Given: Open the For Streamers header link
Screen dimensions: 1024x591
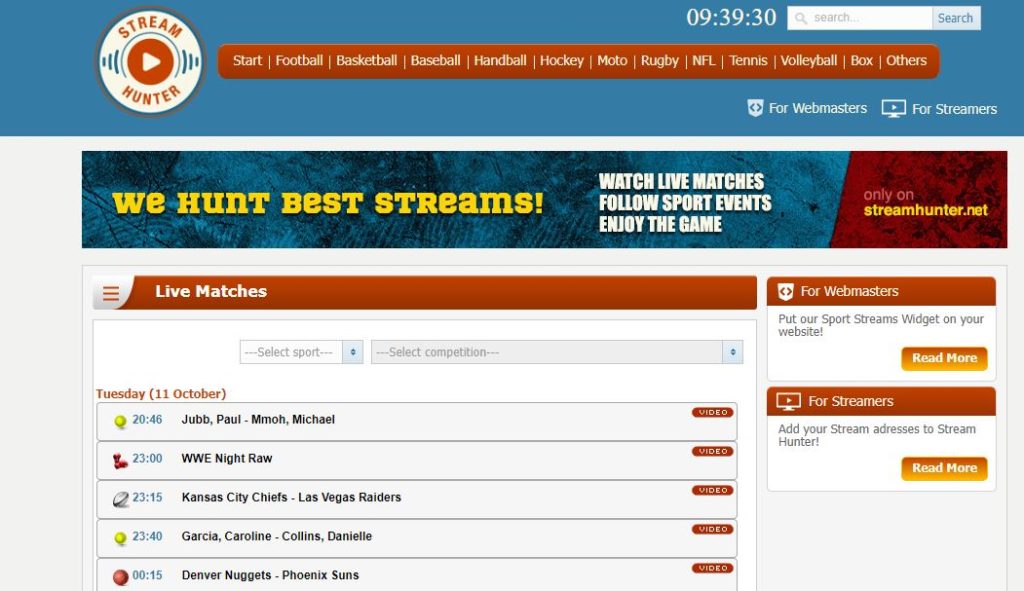Looking at the screenshot, I should click(x=954, y=109).
